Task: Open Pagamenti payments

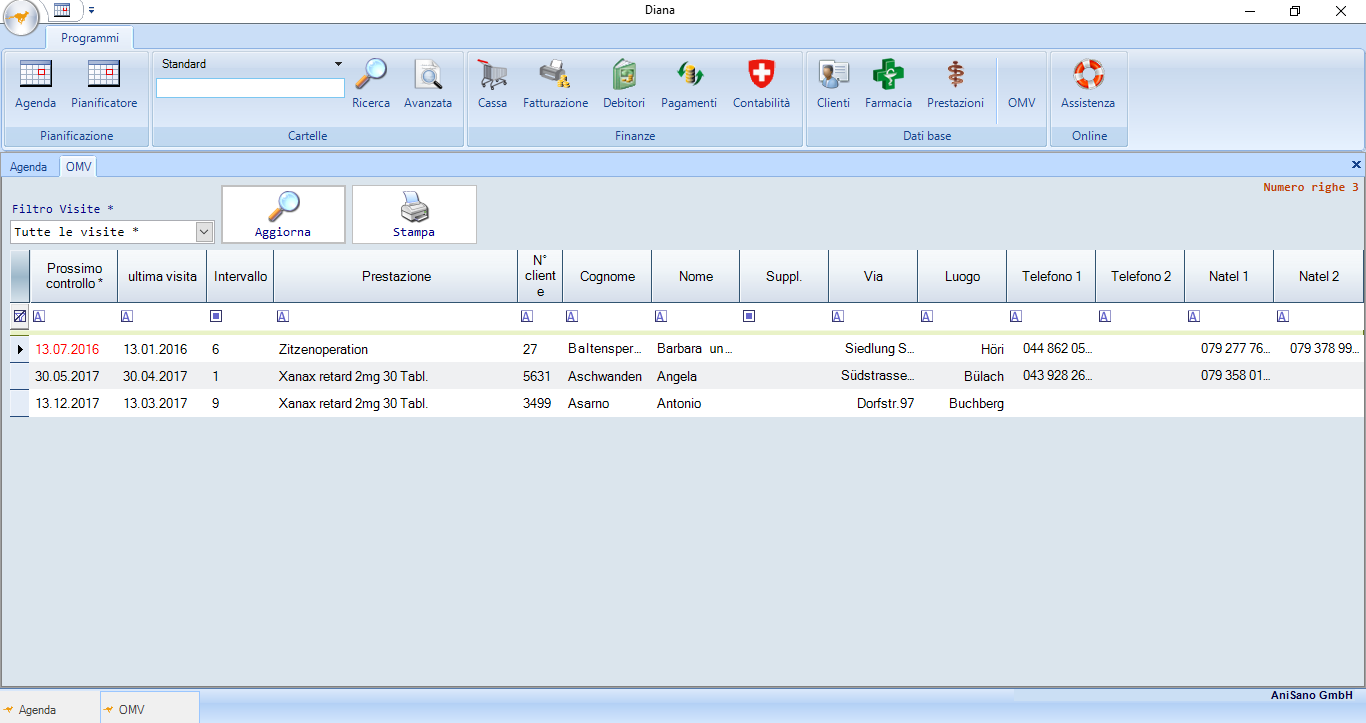Action: click(689, 85)
